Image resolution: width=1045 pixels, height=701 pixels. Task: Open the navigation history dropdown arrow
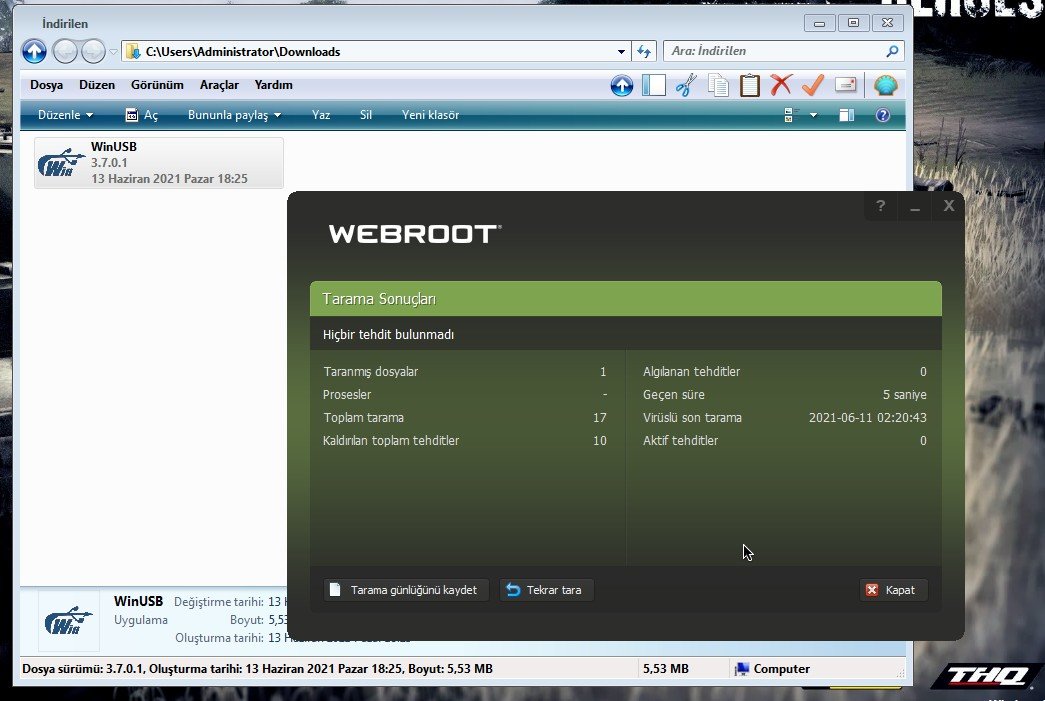click(113, 52)
